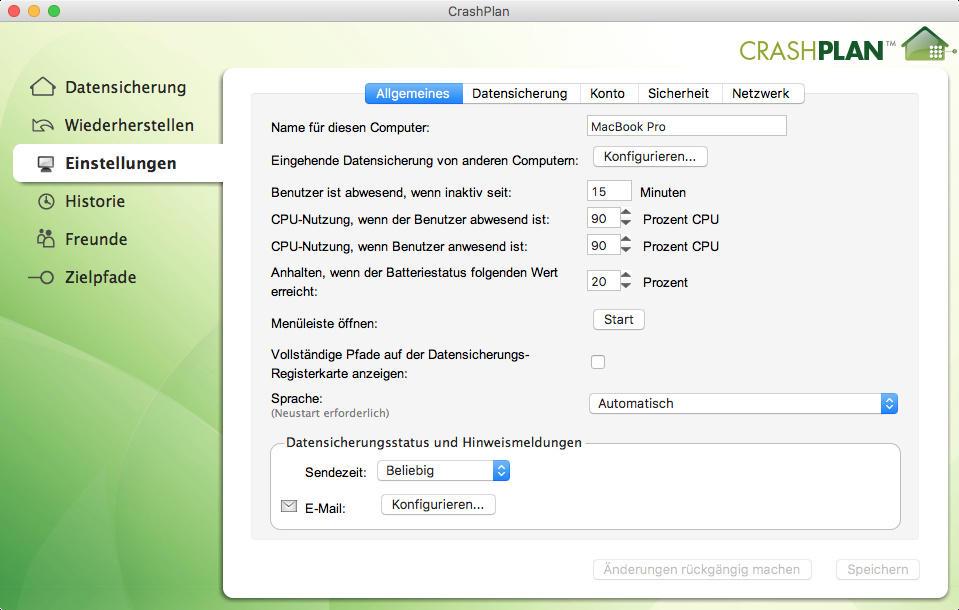Click the inactivity minutes field showing 15
This screenshot has width=959, height=610.
point(609,192)
